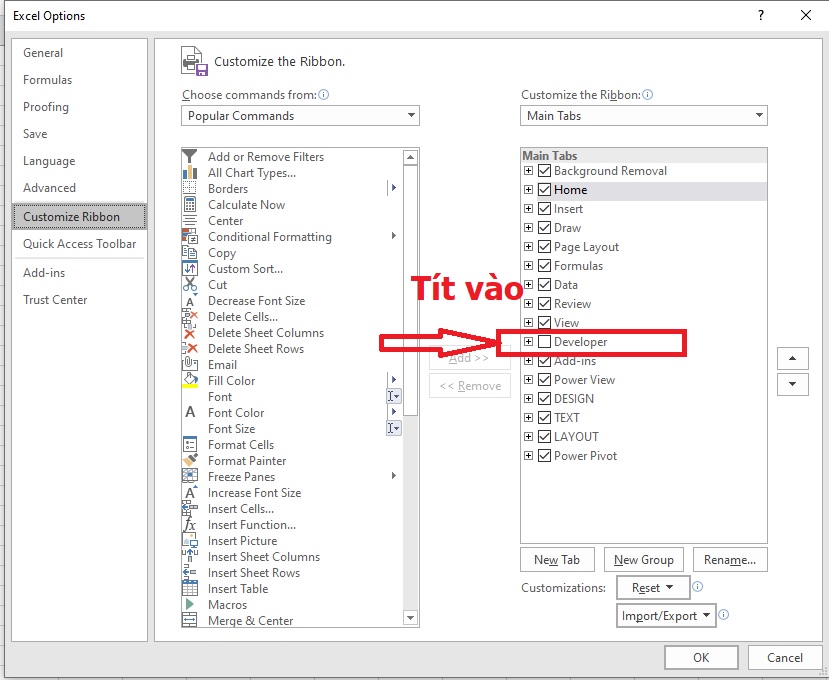Click the calculator icon for Calculate Now
This screenshot has height=680, width=829.
190,205
